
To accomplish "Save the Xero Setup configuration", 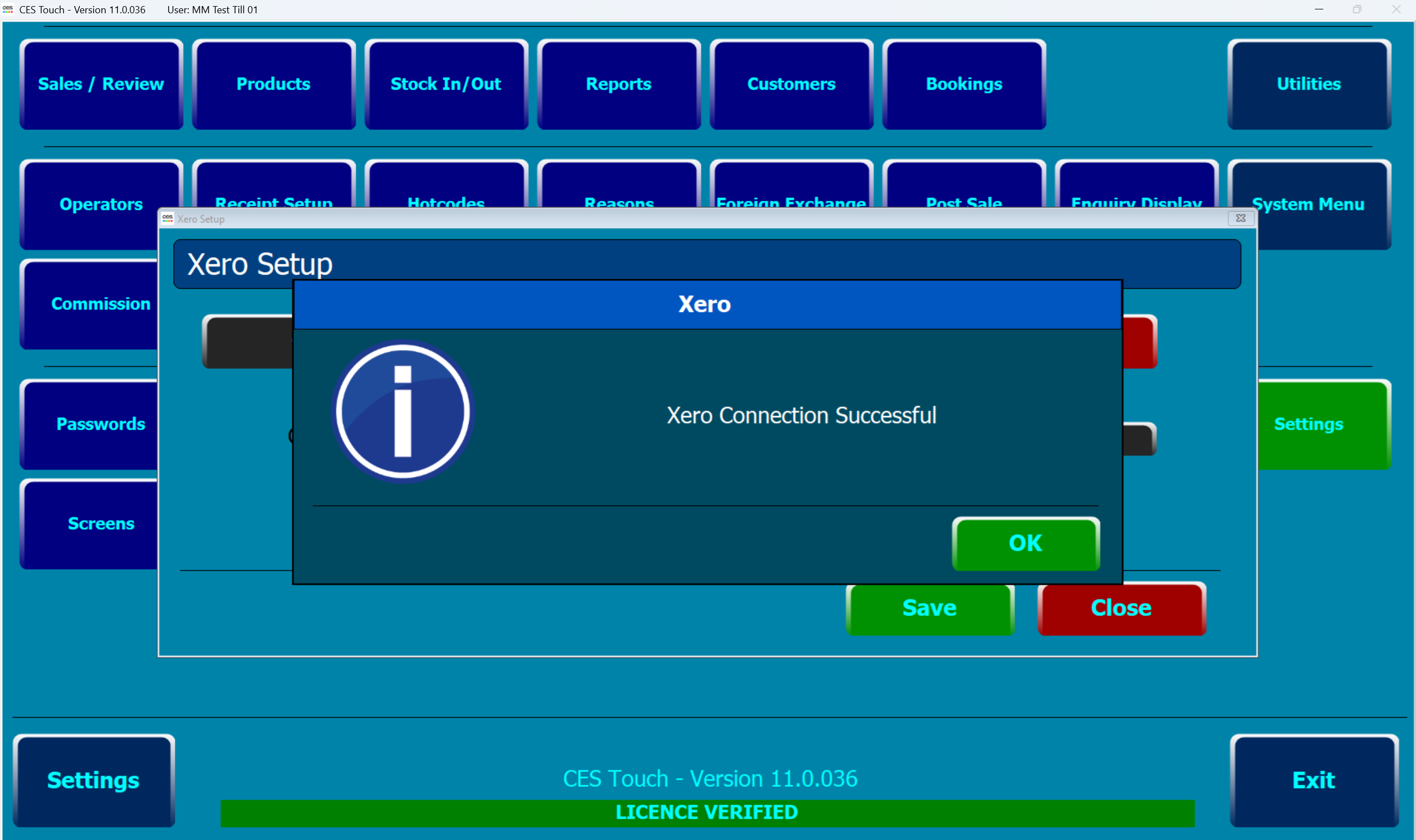I will coord(930,608).
